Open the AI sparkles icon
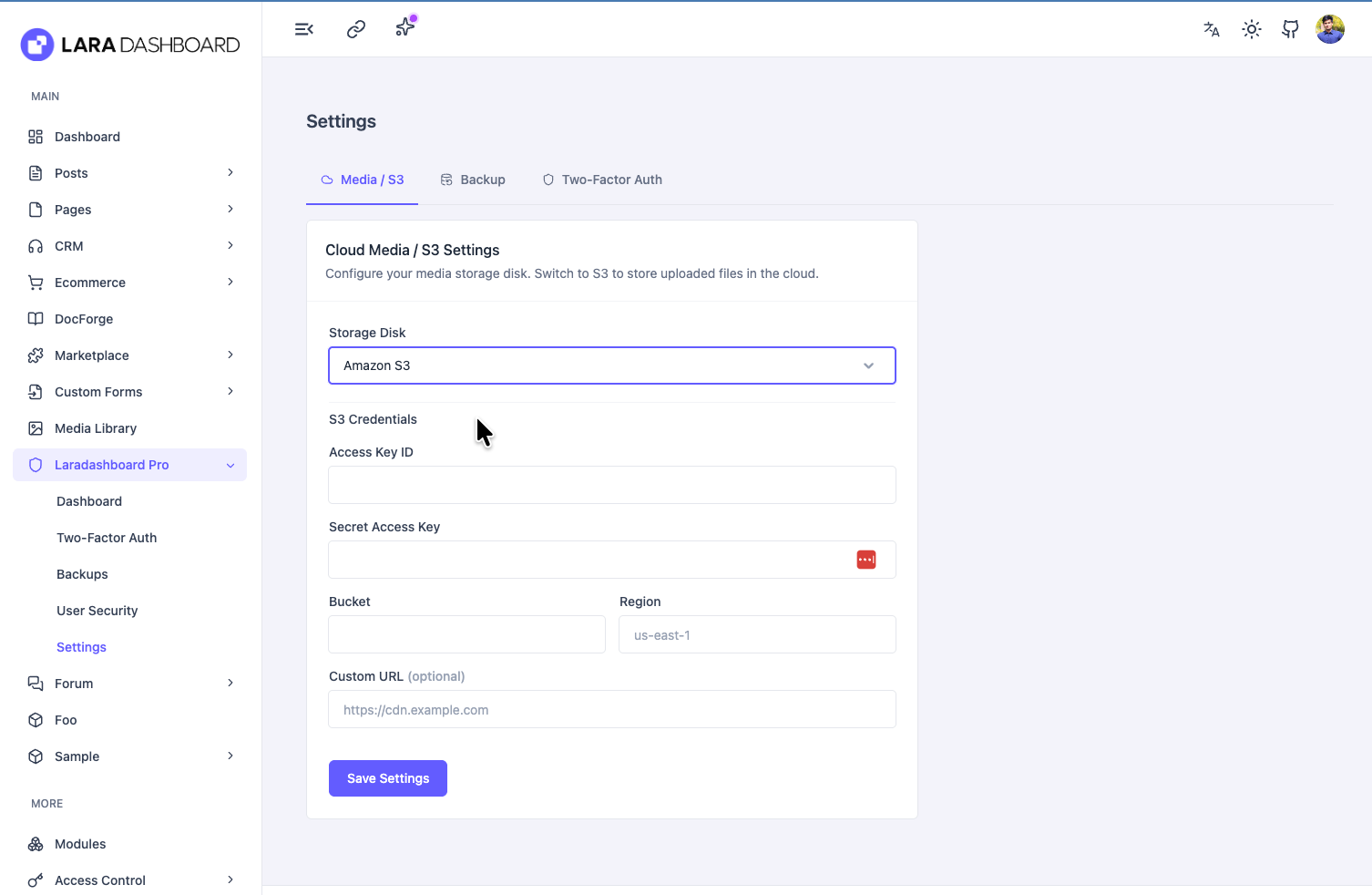This screenshot has height=895, width=1372. click(x=405, y=27)
